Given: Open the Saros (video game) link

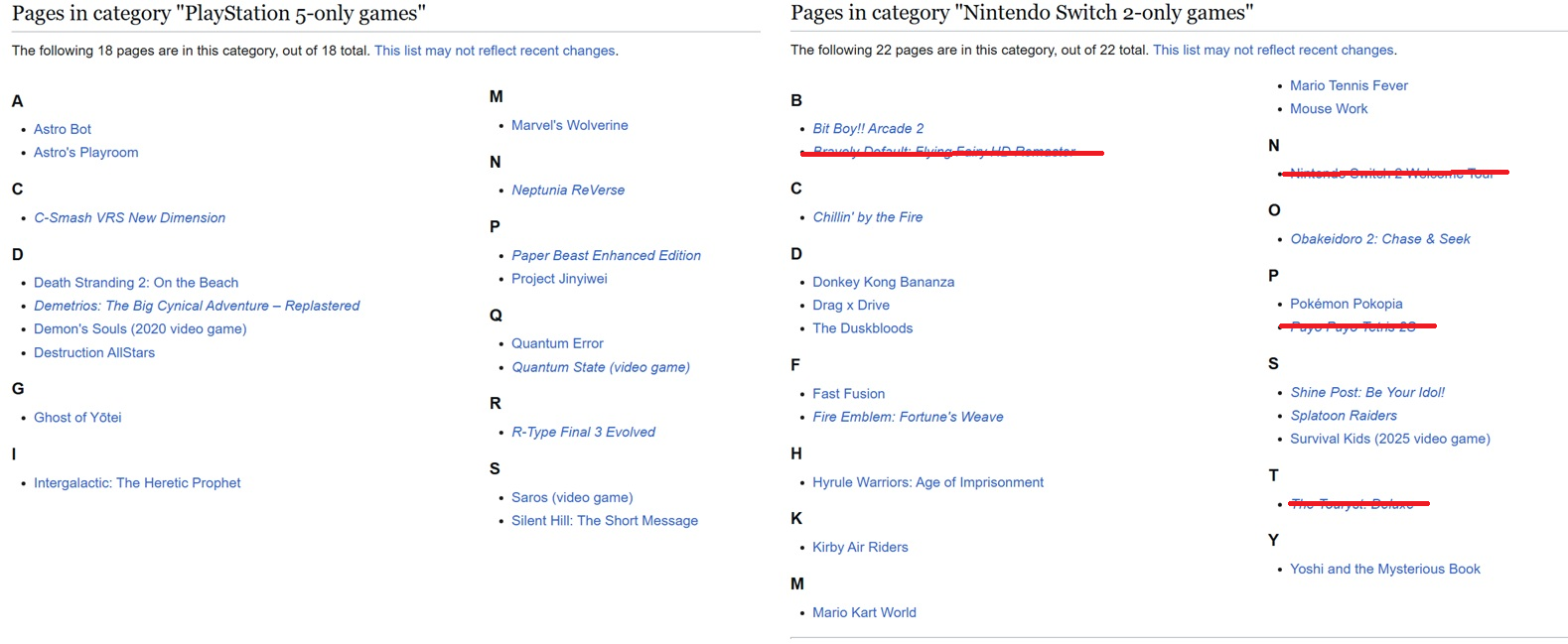Looking at the screenshot, I should (572, 497).
